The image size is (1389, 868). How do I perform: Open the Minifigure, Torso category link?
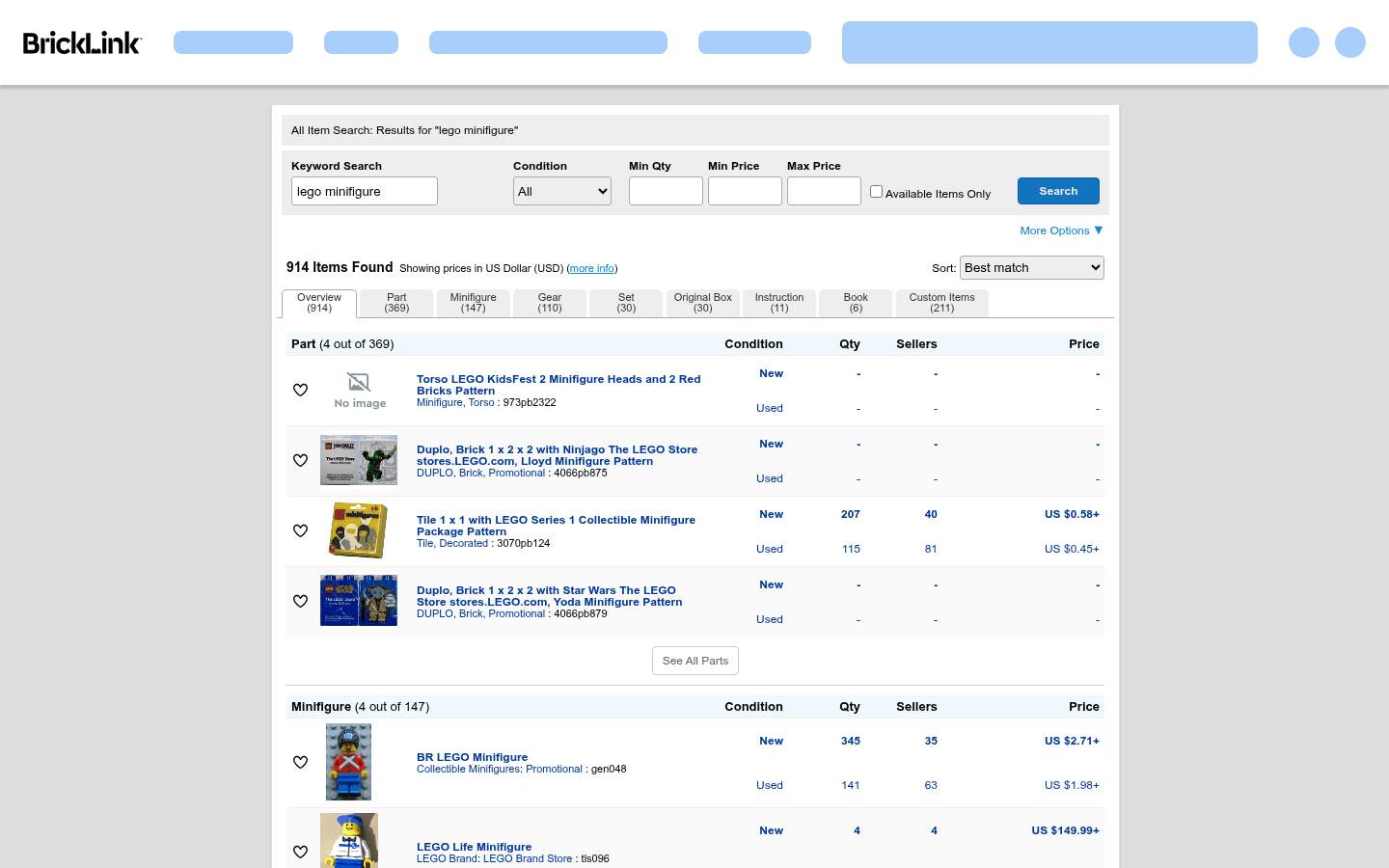455,402
